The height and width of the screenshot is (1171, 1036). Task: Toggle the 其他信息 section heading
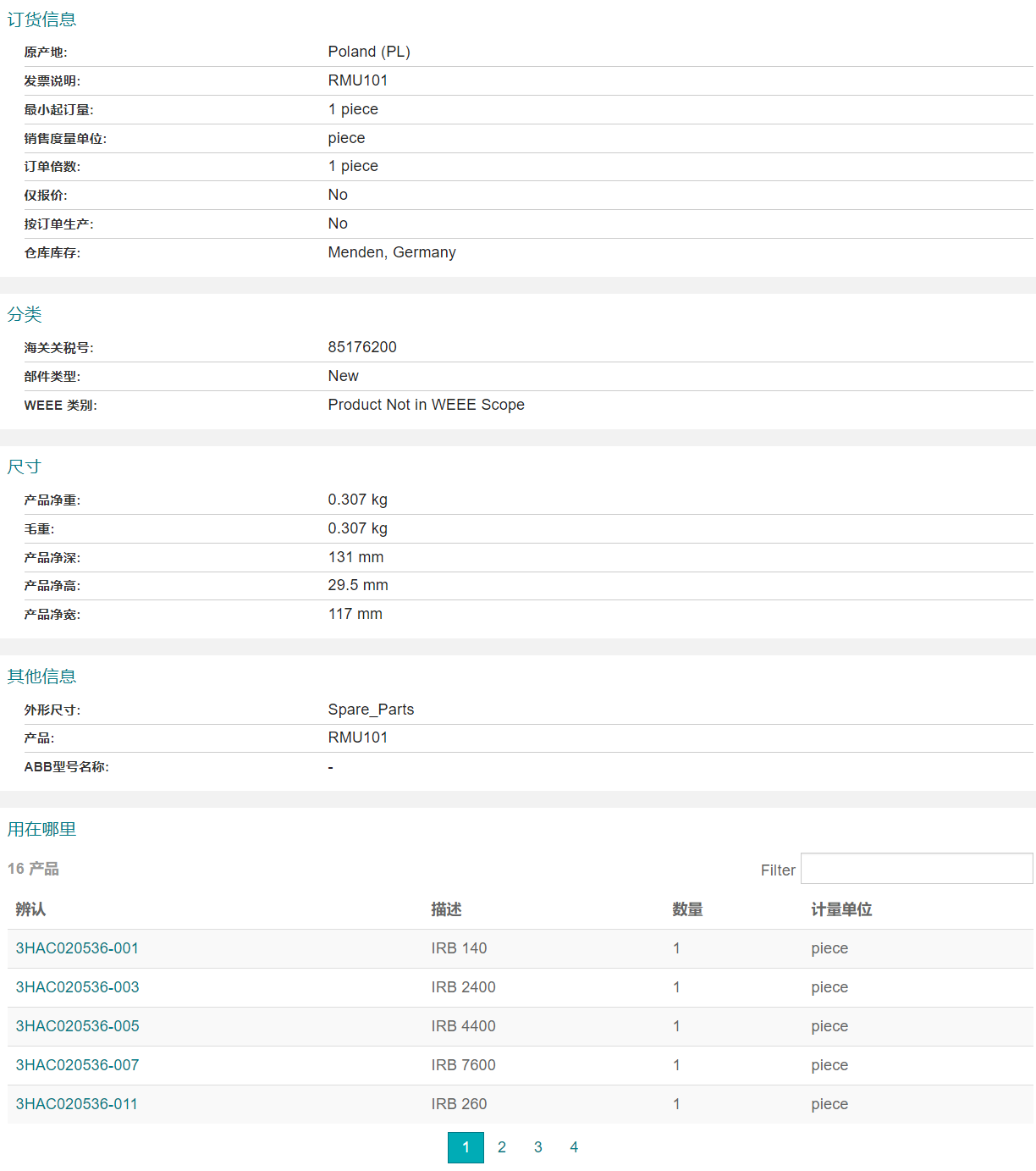41,677
